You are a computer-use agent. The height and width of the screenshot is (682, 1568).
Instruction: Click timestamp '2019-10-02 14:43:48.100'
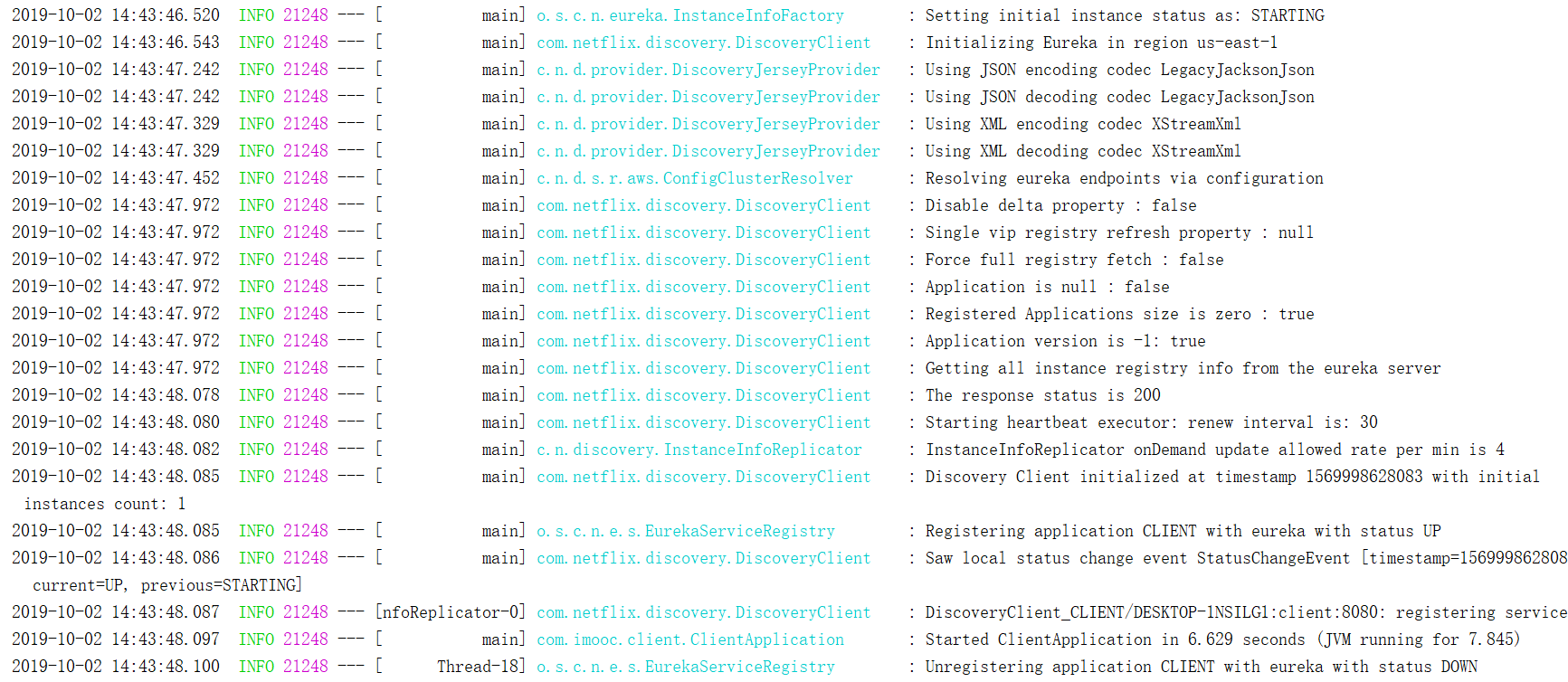tap(116, 667)
